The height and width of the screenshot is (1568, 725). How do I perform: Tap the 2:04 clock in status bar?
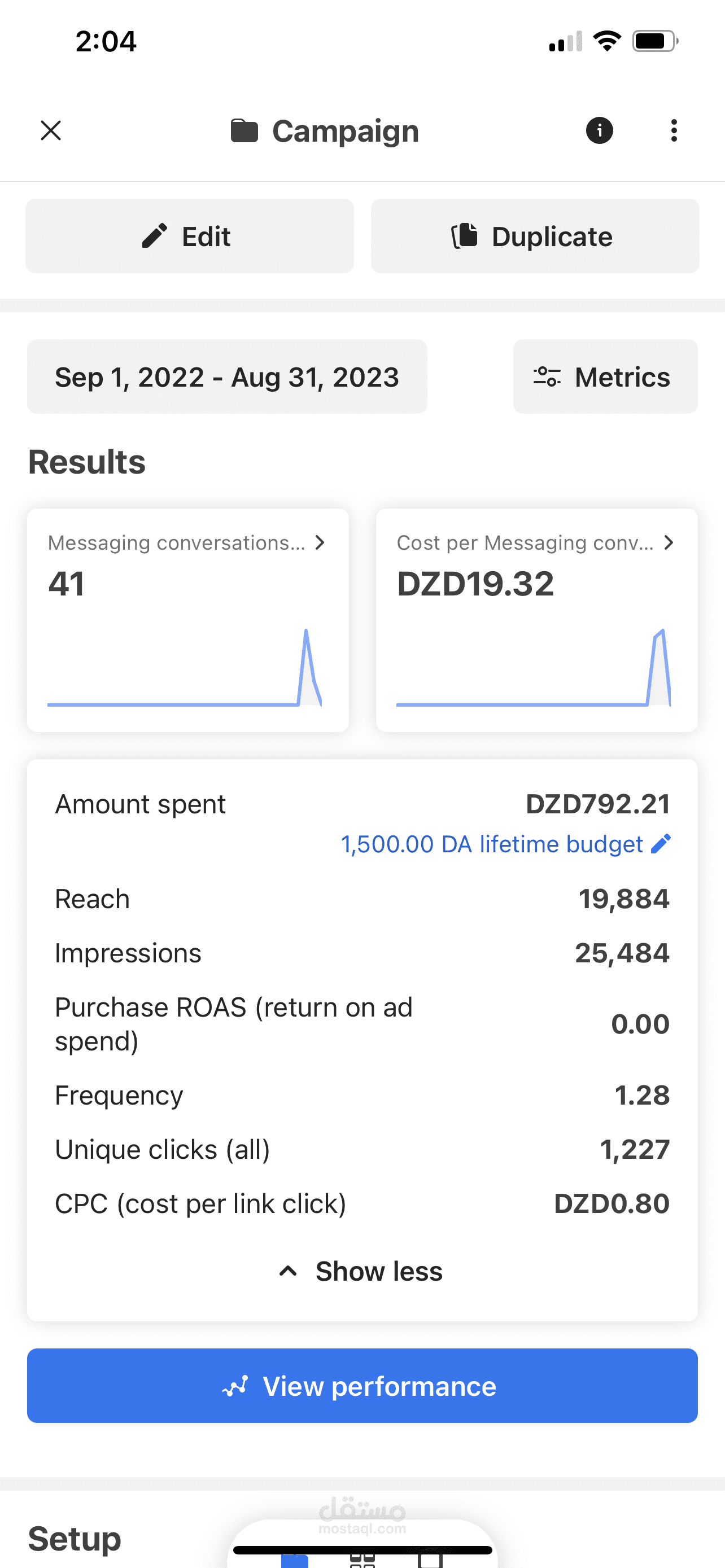[106, 41]
